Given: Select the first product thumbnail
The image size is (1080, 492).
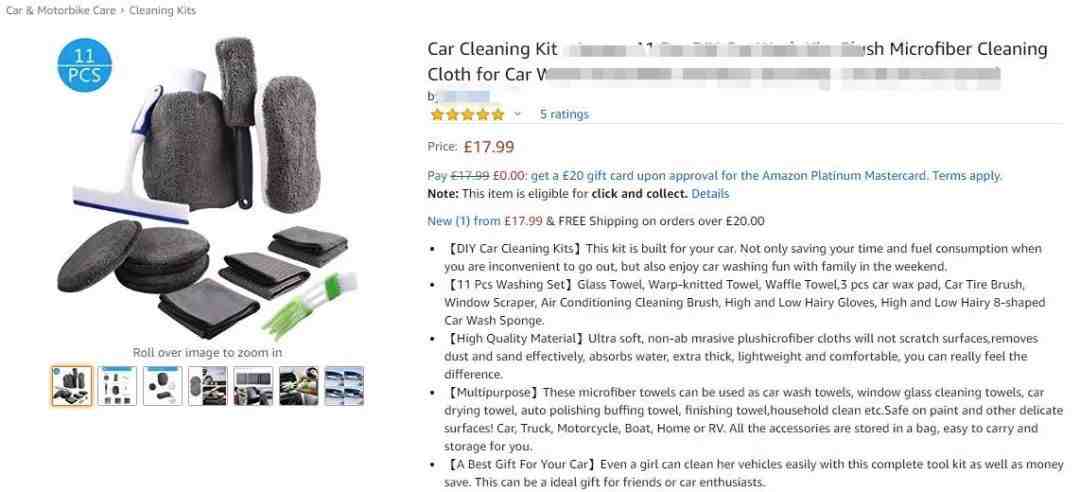Looking at the screenshot, I should pyautogui.click(x=72, y=386).
